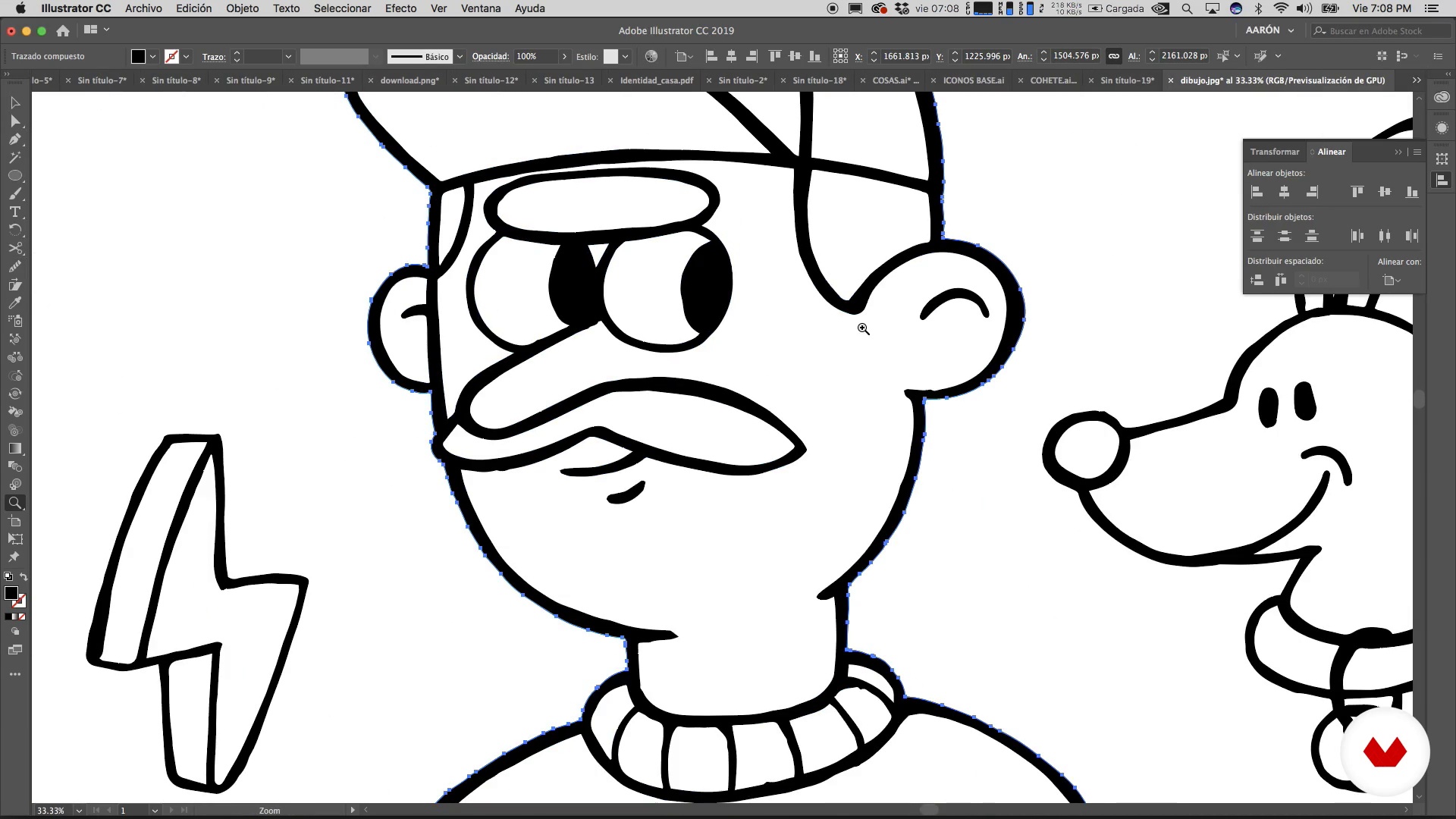The height and width of the screenshot is (819, 1456).
Task: Open the Objeto menu
Action: [243, 8]
